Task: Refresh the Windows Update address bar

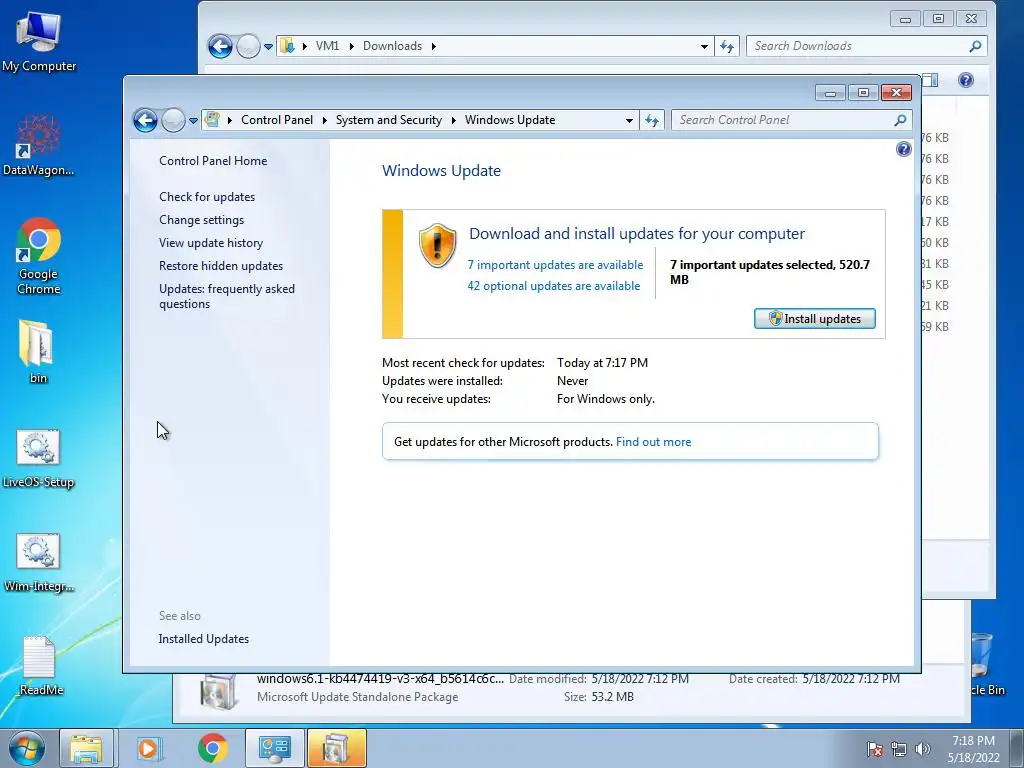Action: (652, 120)
